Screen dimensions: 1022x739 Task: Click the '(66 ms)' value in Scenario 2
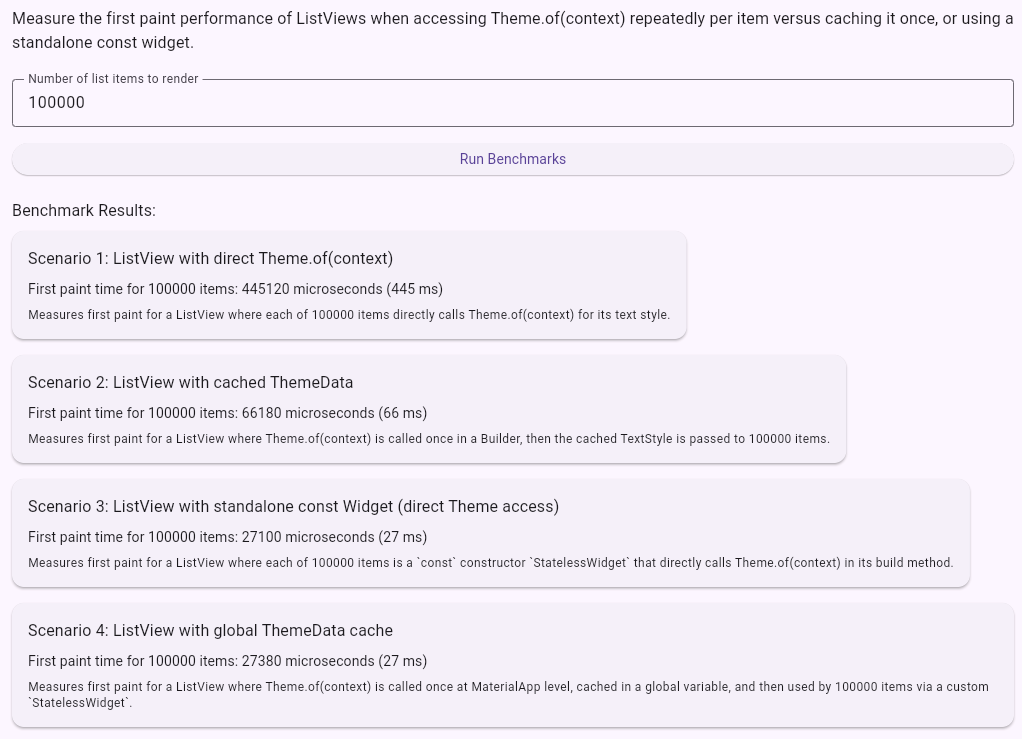point(403,413)
